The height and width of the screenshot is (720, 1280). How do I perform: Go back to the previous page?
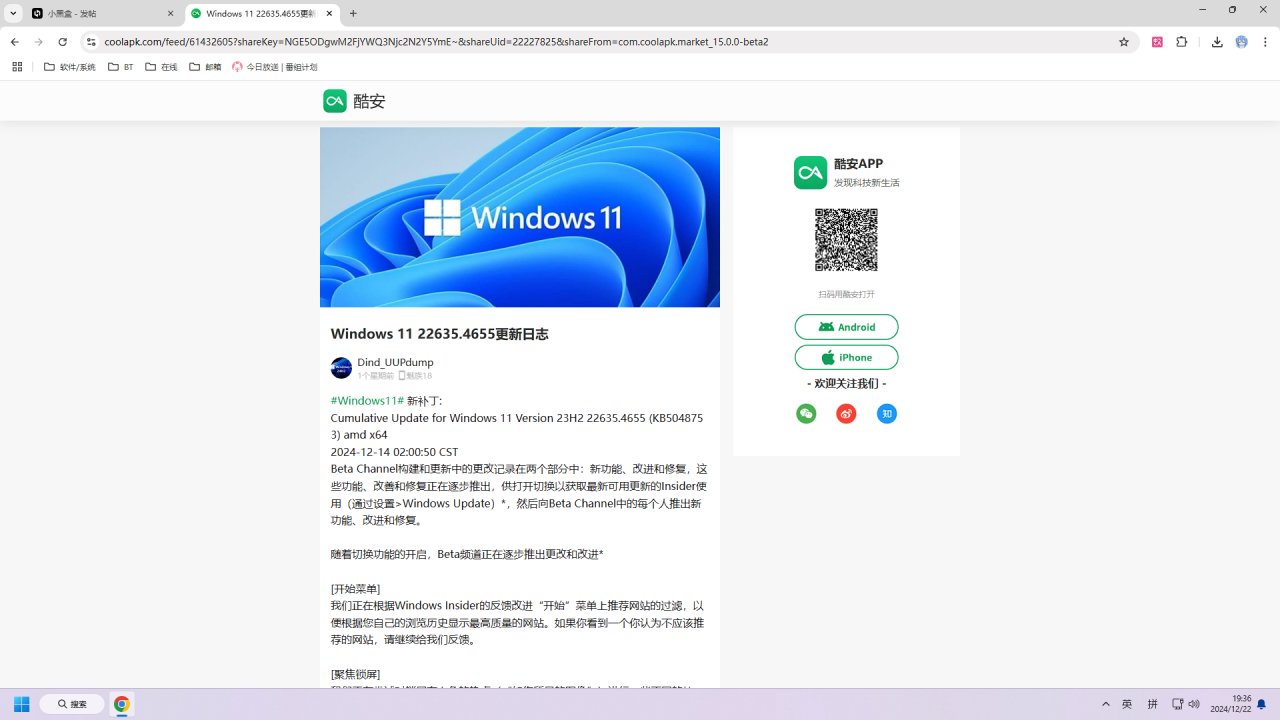coord(15,42)
